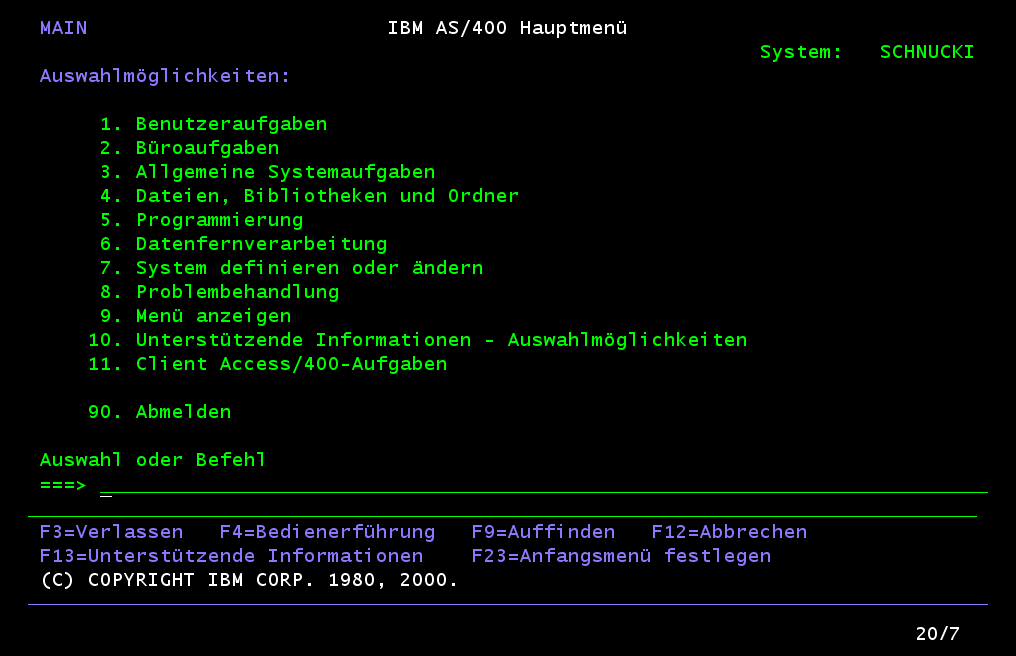Click F3=Verlassen function key label

coord(111,532)
